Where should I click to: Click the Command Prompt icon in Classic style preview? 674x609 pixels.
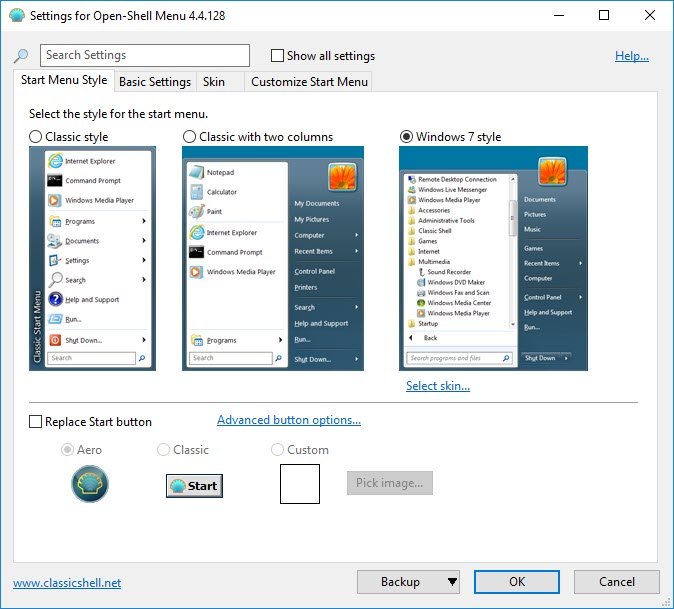(55, 181)
